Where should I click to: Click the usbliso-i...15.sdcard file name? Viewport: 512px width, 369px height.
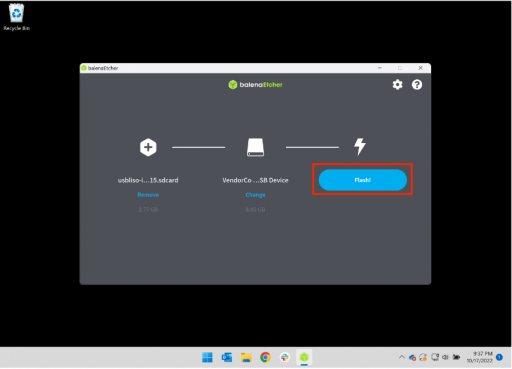[x=148, y=180]
